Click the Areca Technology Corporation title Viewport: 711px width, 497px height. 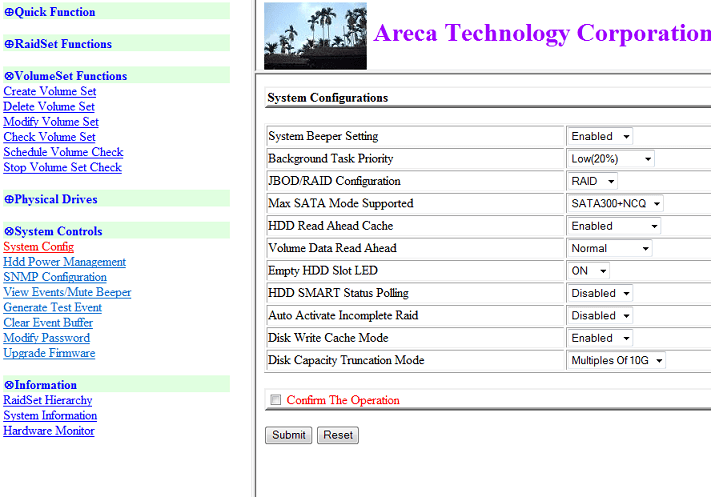542,33
